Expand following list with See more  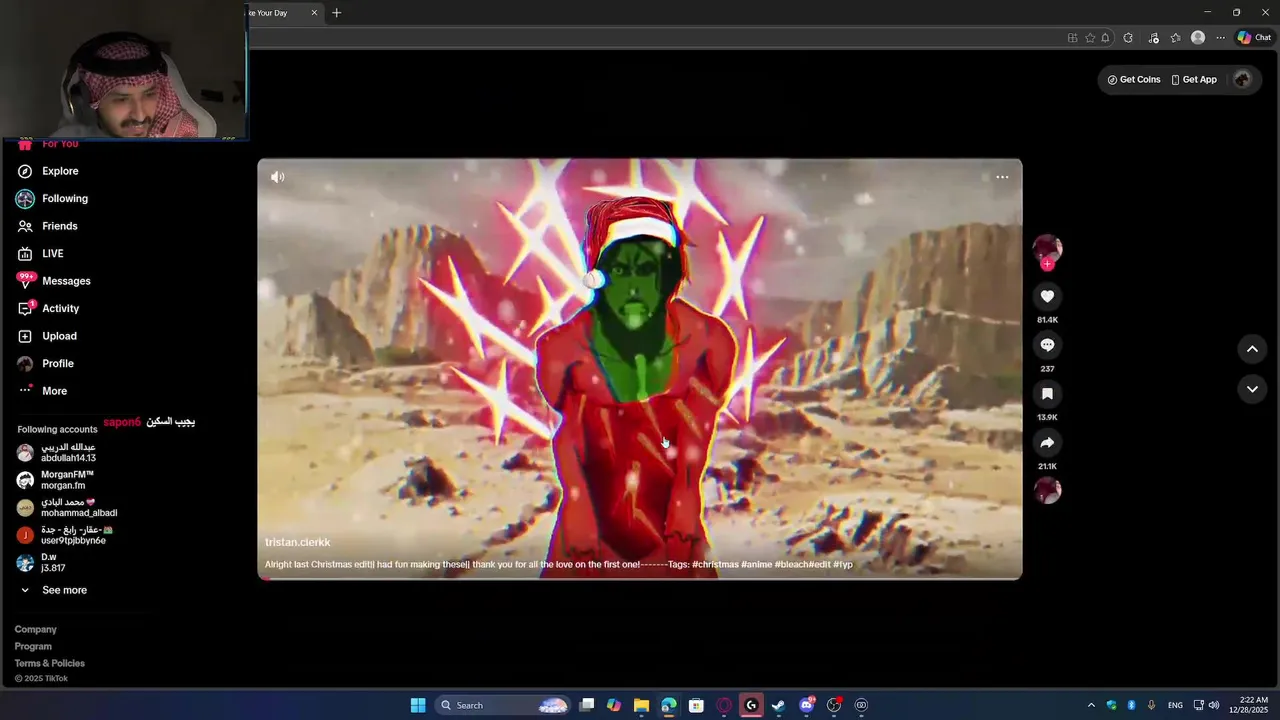click(x=54, y=590)
